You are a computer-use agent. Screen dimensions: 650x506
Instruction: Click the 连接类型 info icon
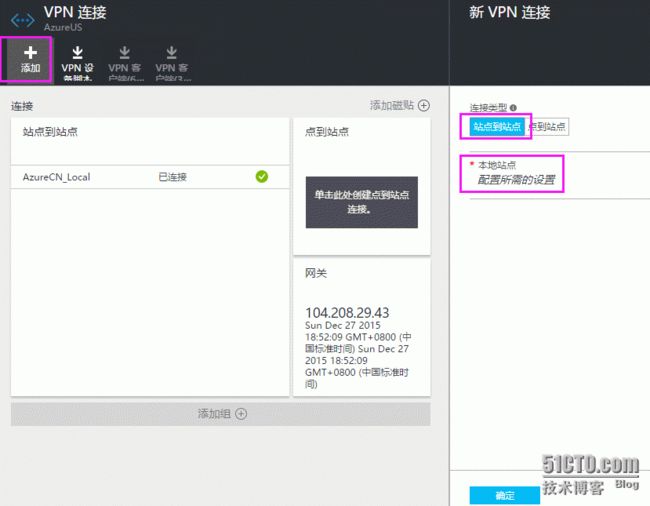tap(513, 108)
